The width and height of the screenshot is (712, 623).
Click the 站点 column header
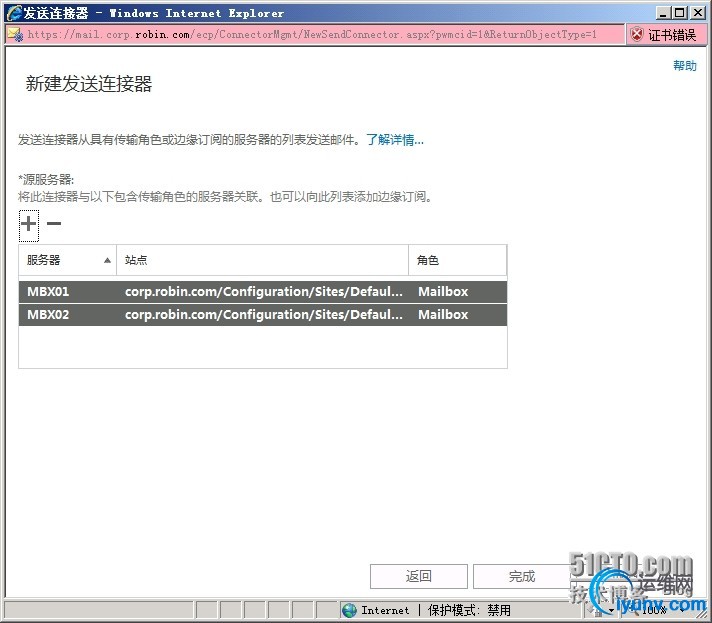click(x=262, y=260)
